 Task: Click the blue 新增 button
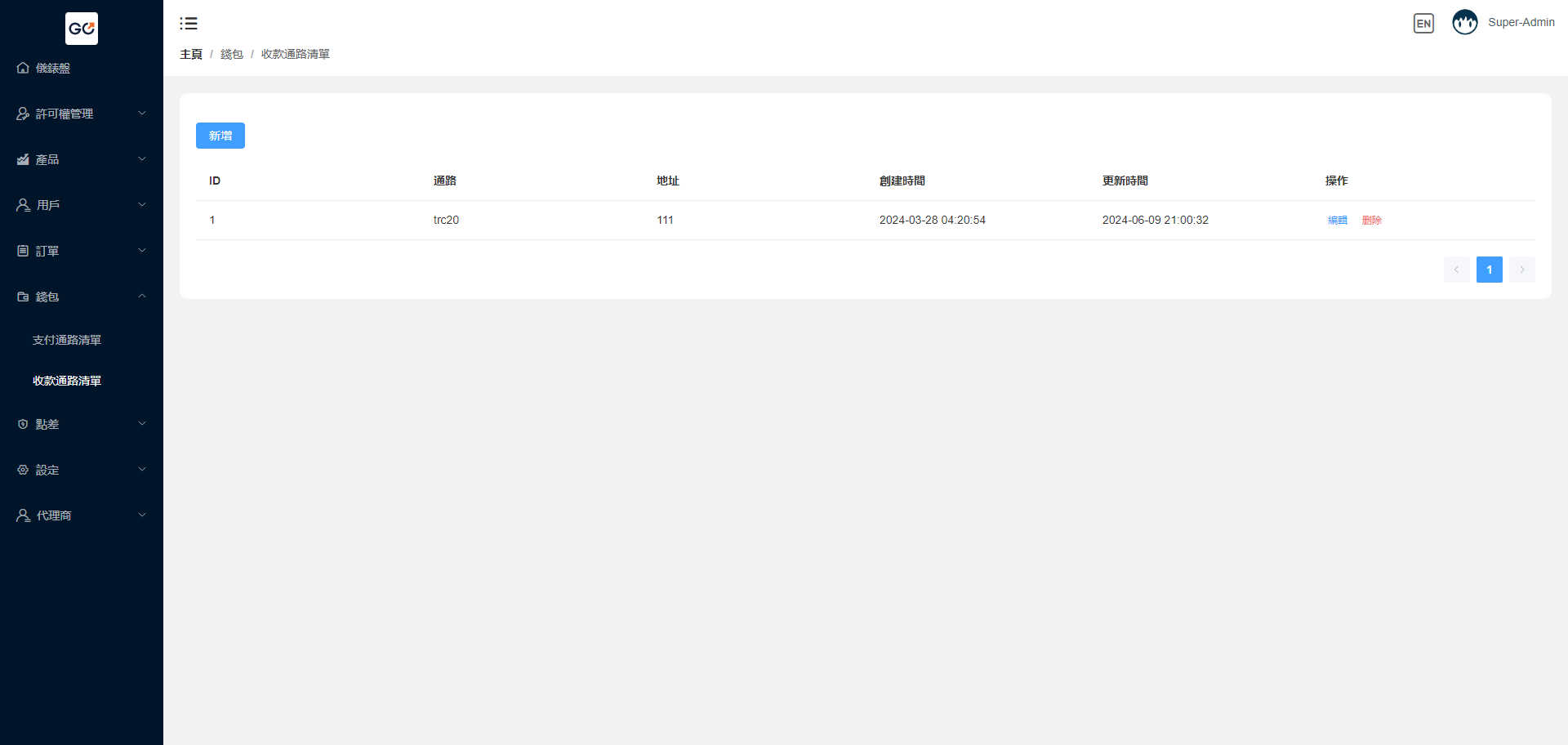tap(220, 136)
